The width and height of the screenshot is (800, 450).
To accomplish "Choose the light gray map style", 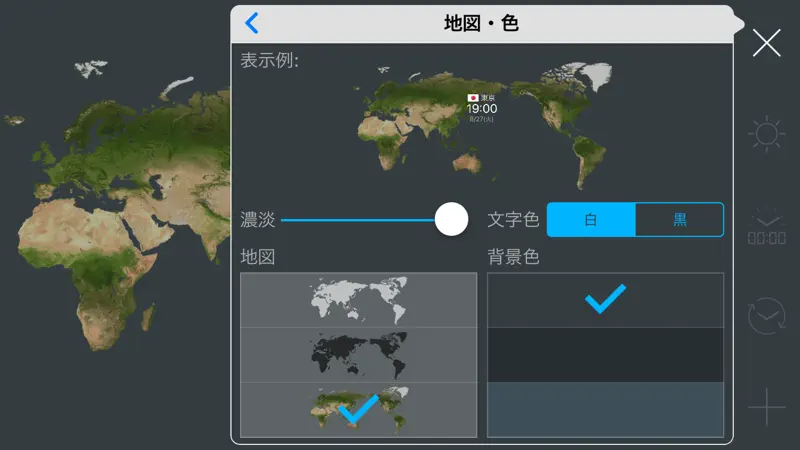I will (x=359, y=300).
